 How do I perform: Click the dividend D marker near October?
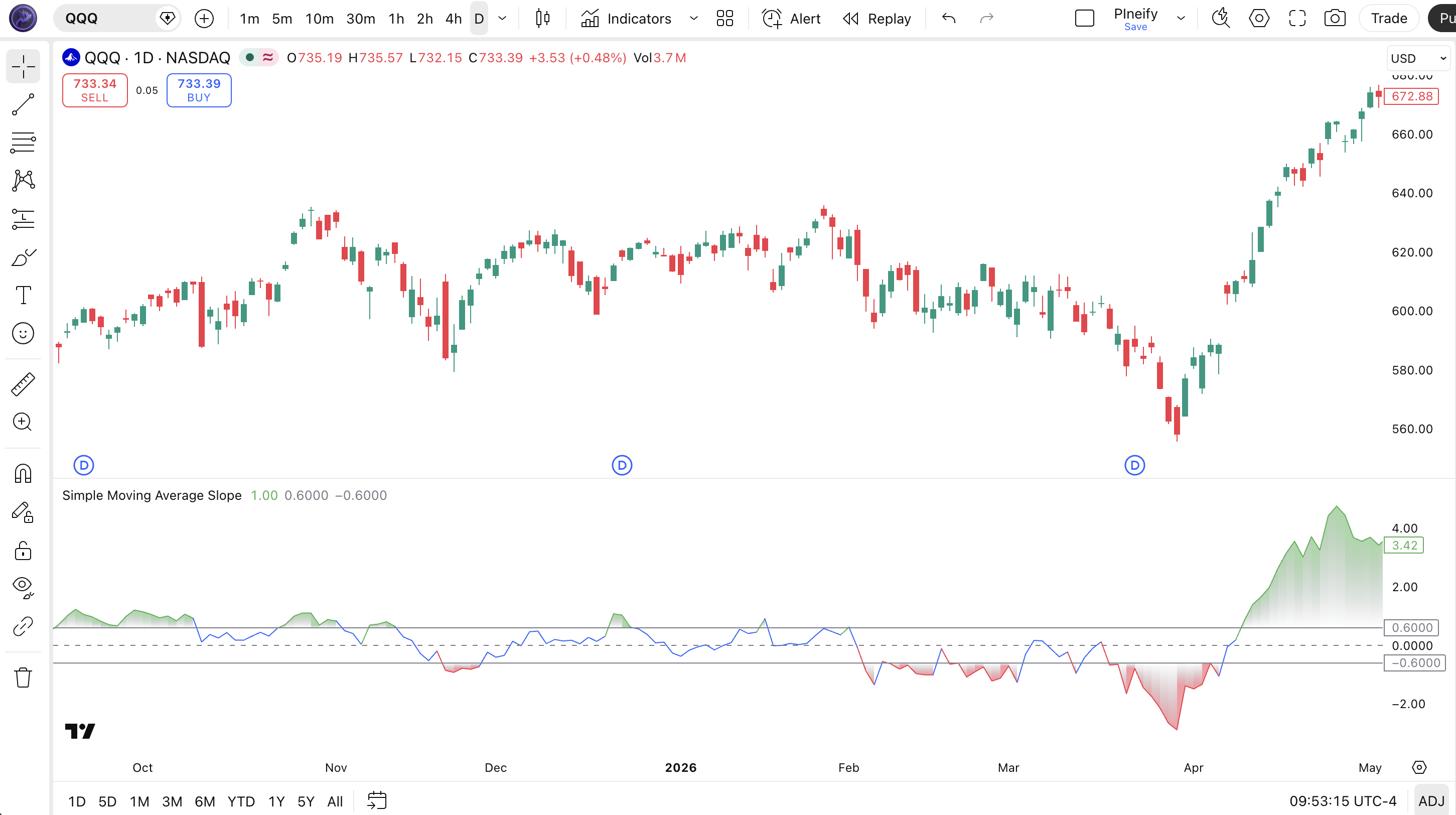[84, 466]
